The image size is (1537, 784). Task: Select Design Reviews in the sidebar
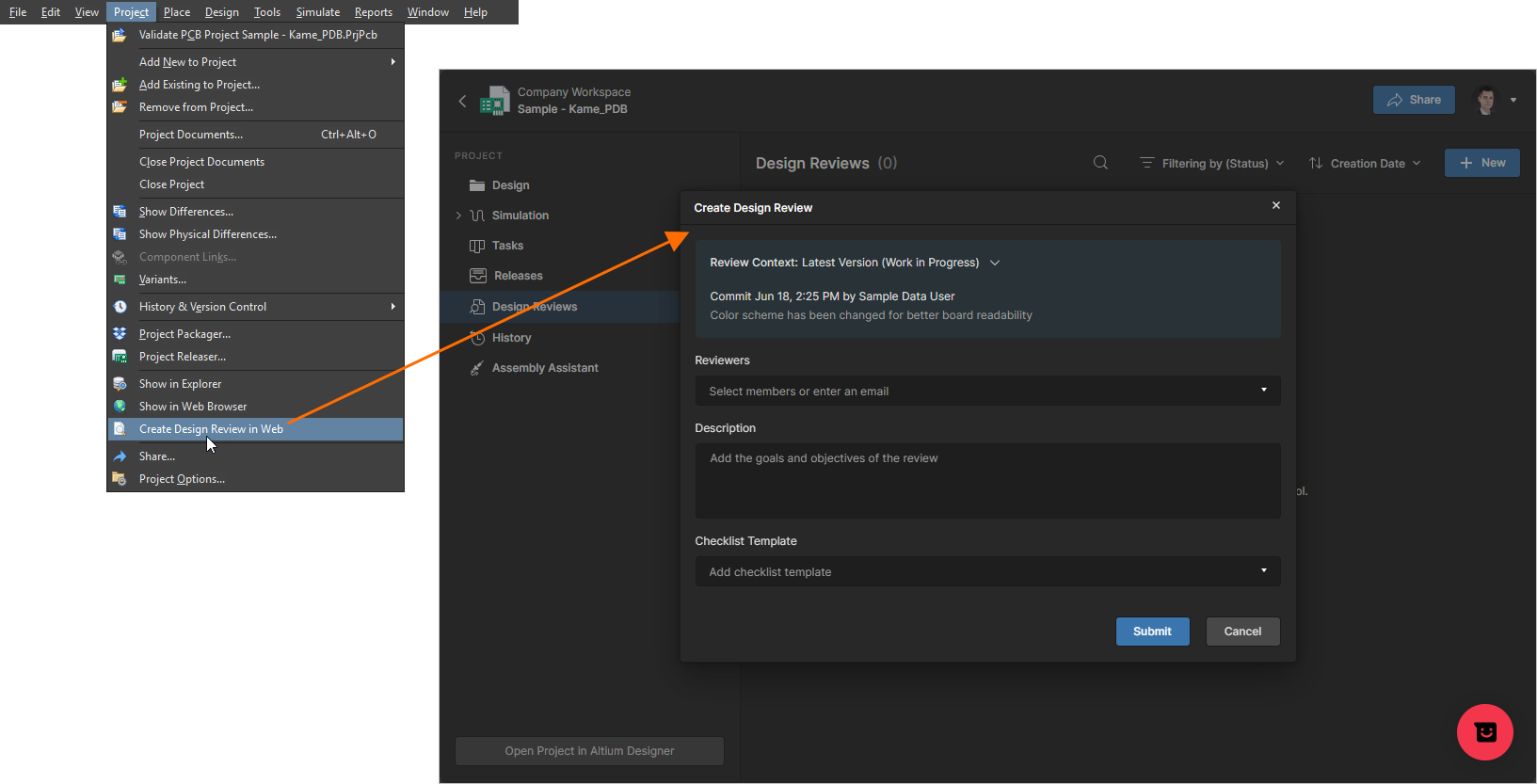click(559, 307)
